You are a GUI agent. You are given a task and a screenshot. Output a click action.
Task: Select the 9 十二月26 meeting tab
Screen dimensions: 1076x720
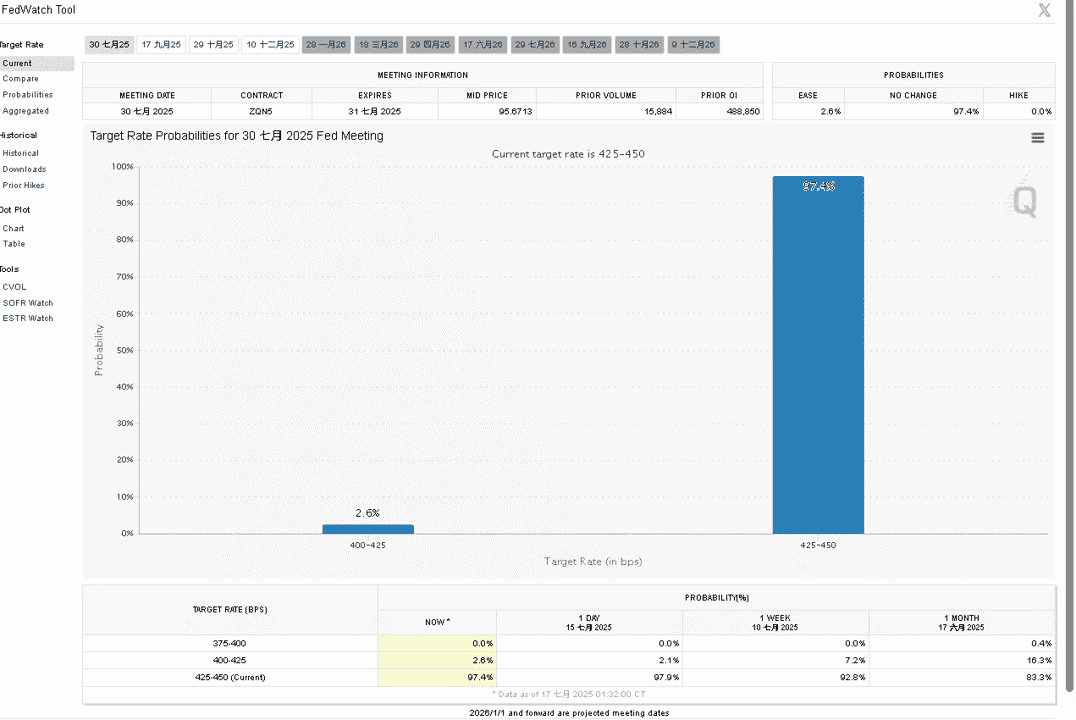(694, 45)
